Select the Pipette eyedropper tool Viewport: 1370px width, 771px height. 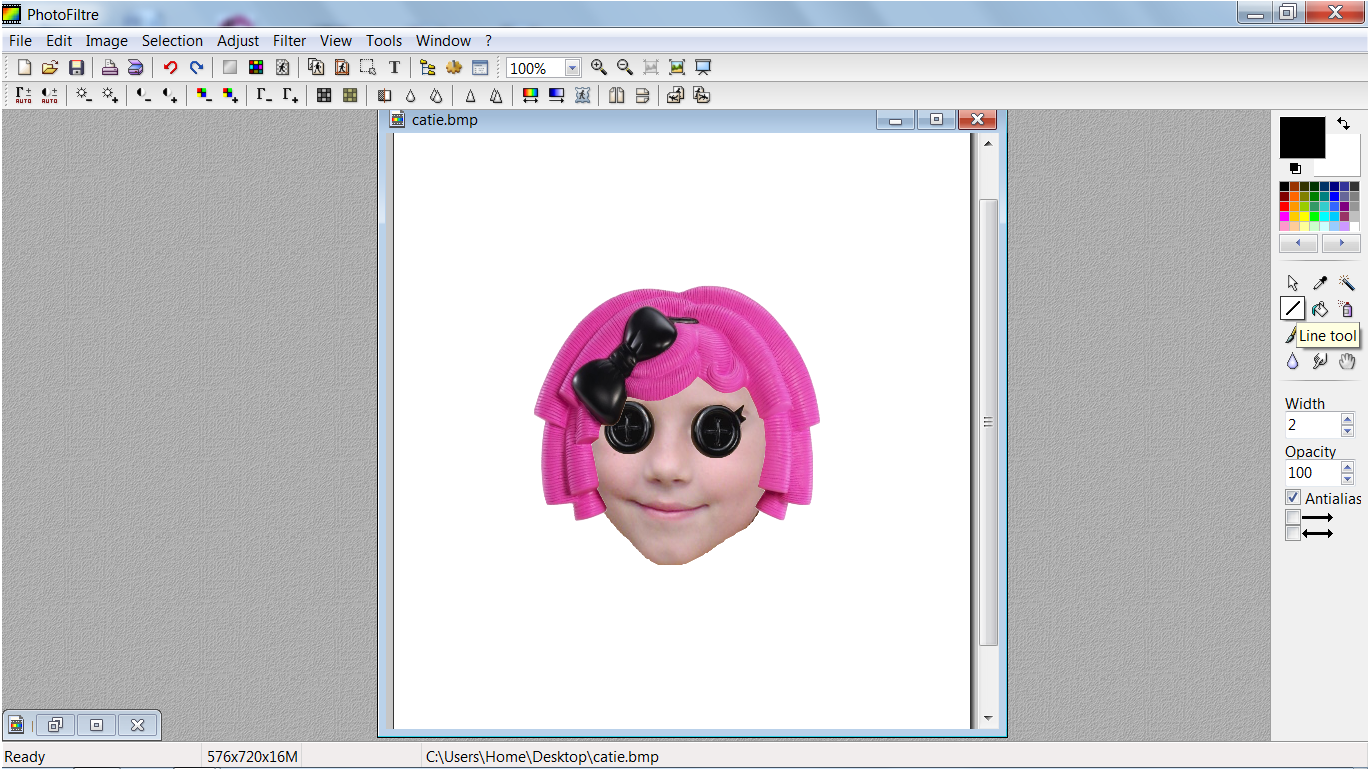click(x=1320, y=283)
